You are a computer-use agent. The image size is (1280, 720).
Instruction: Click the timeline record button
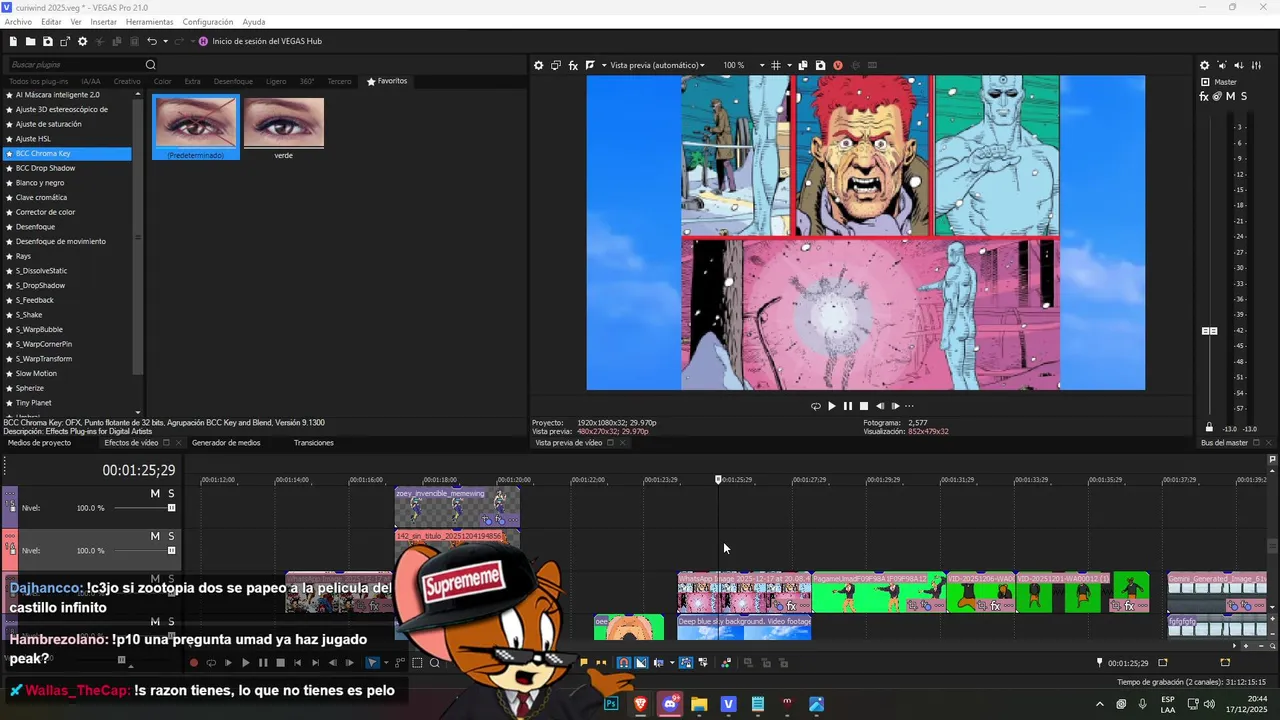coord(194,663)
